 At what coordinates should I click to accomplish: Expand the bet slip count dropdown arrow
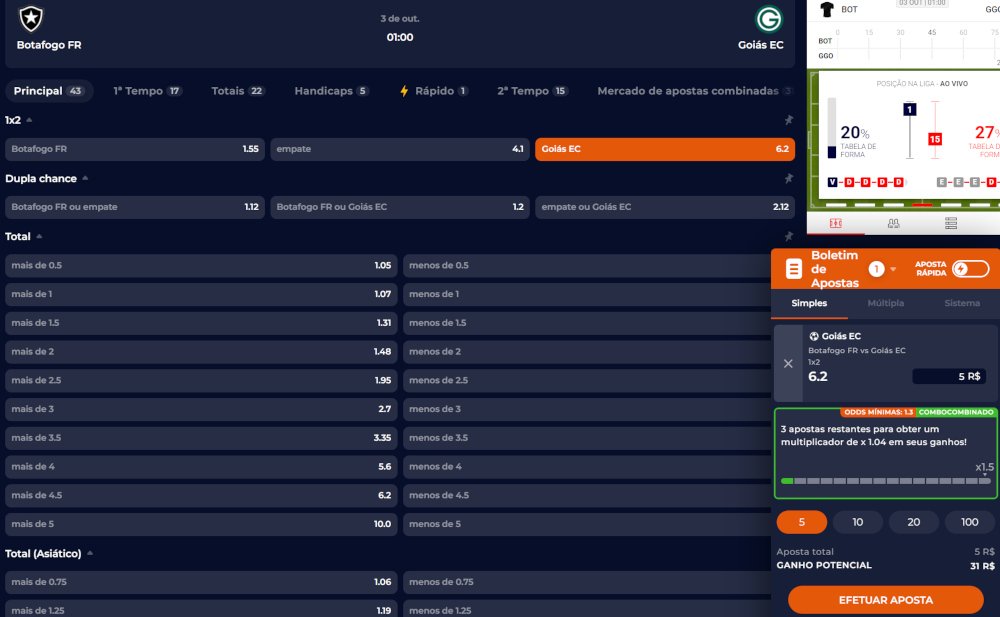[892, 269]
